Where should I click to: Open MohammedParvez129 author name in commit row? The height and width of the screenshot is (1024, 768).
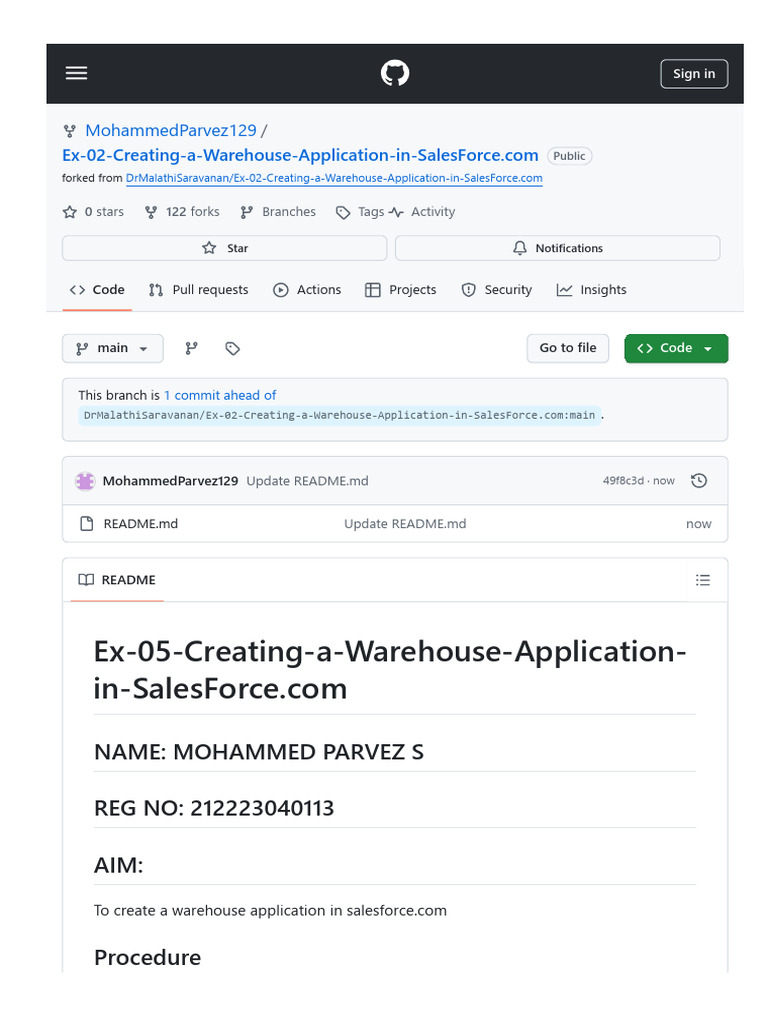click(x=170, y=481)
